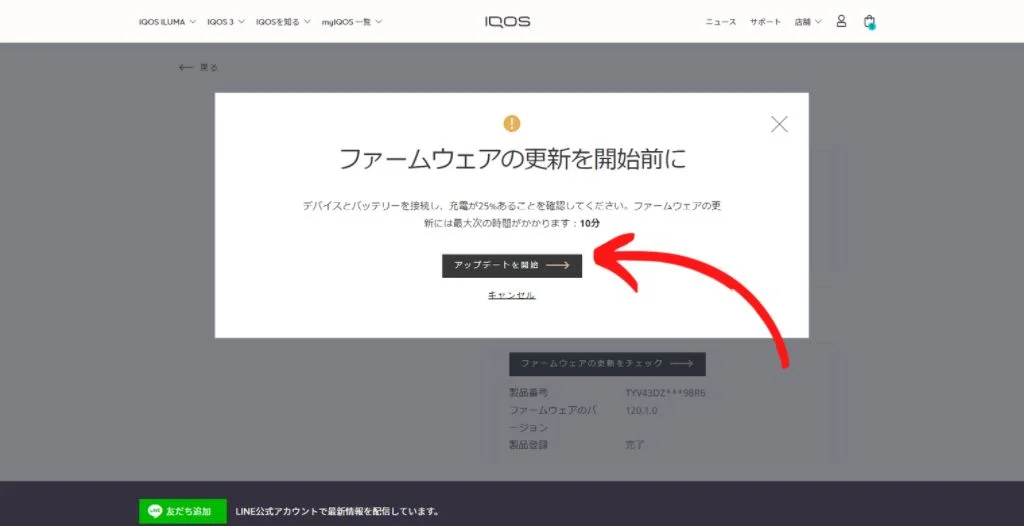Click the 完了 registration status
This screenshot has height=526, width=1024.
tap(635, 445)
